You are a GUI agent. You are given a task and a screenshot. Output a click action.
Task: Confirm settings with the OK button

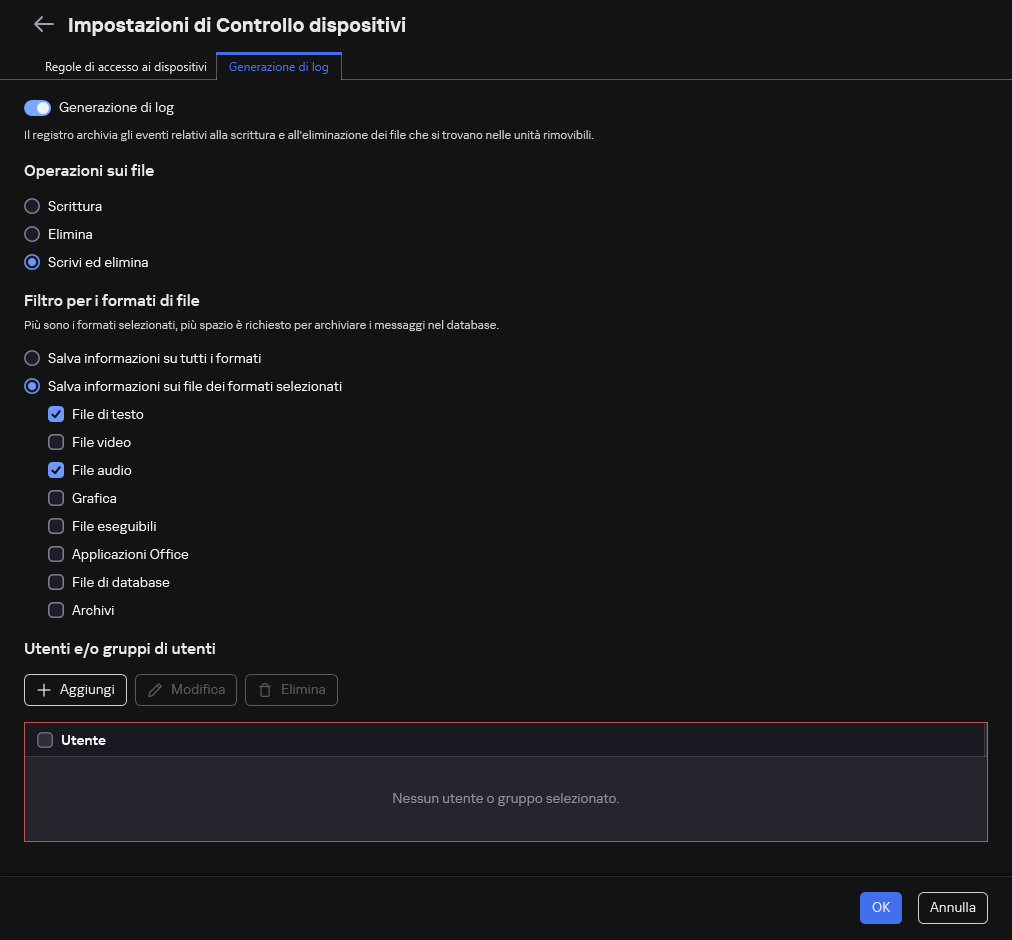coord(880,907)
